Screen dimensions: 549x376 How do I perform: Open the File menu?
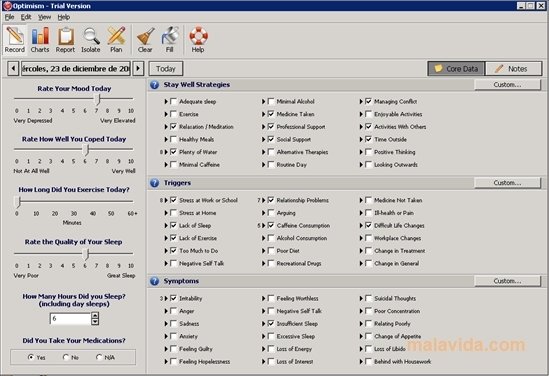tap(9, 17)
